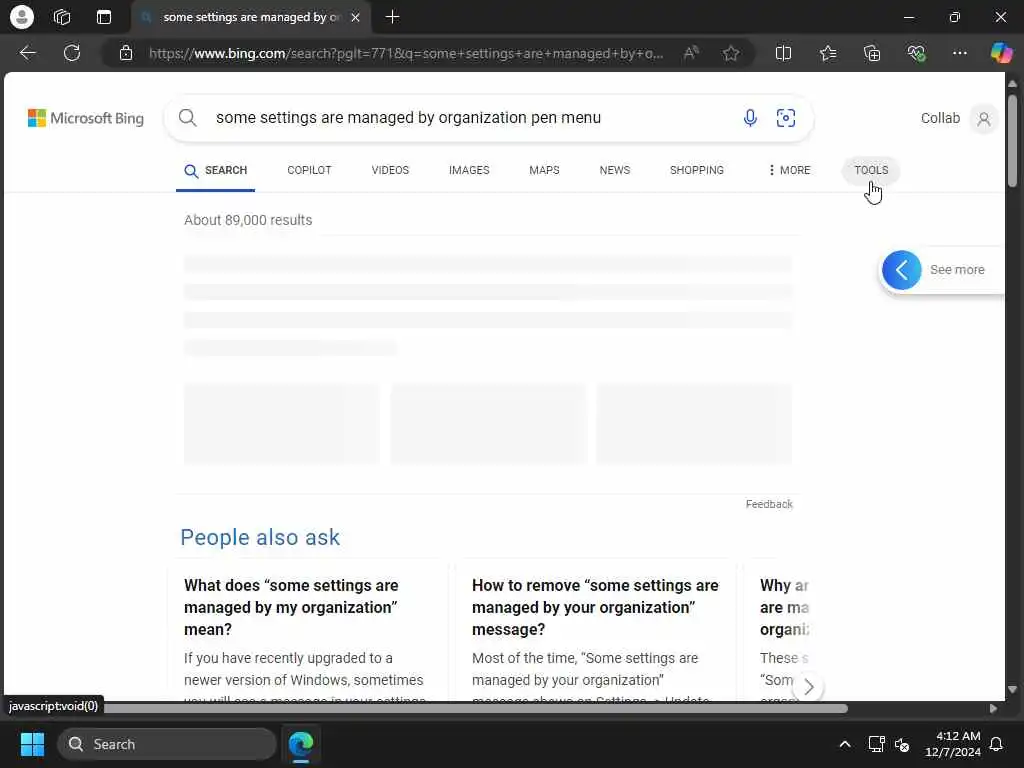Viewport: 1024px width, 768px height.
Task: Open Browser essentials heart icon
Action: (x=916, y=53)
